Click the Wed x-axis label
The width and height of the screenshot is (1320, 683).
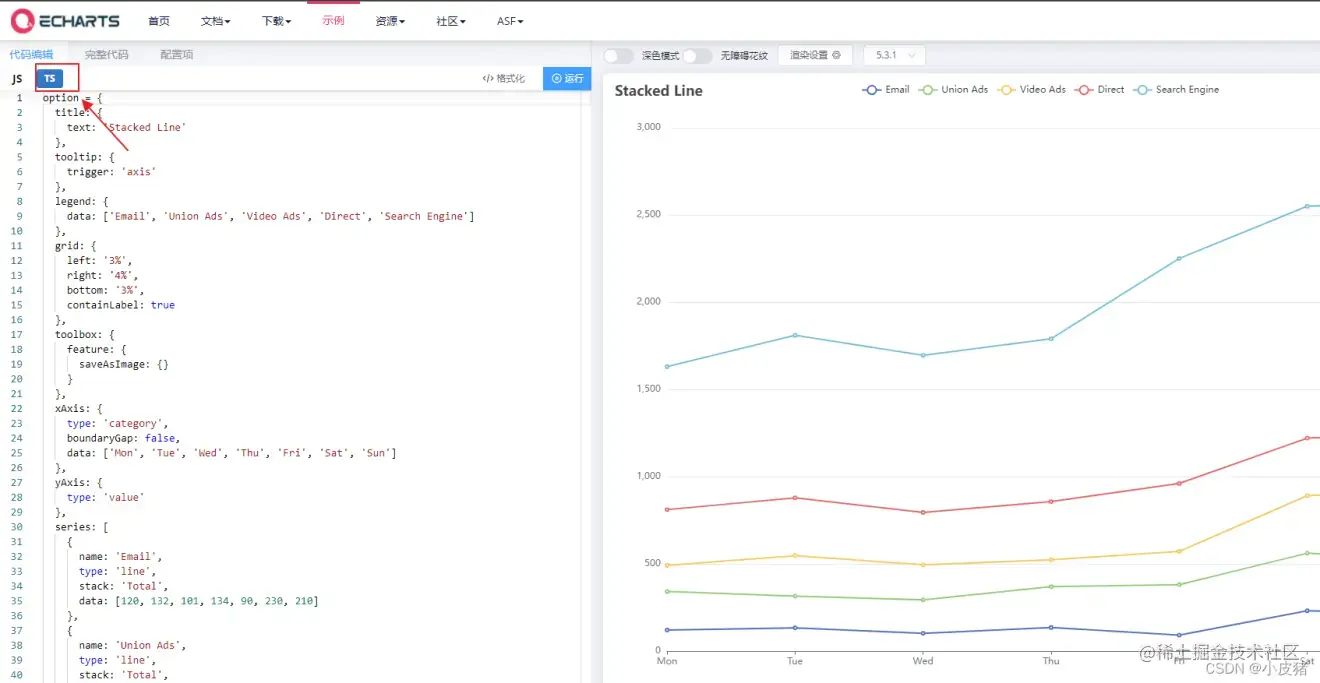(923, 660)
